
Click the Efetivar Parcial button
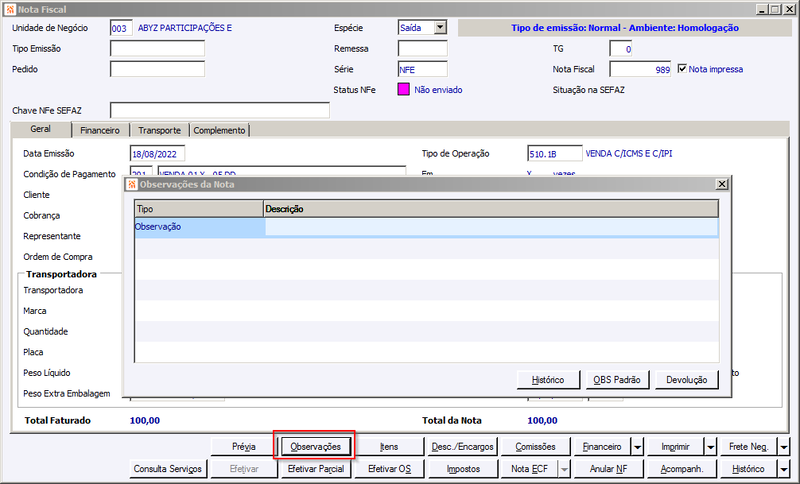coord(316,469)
